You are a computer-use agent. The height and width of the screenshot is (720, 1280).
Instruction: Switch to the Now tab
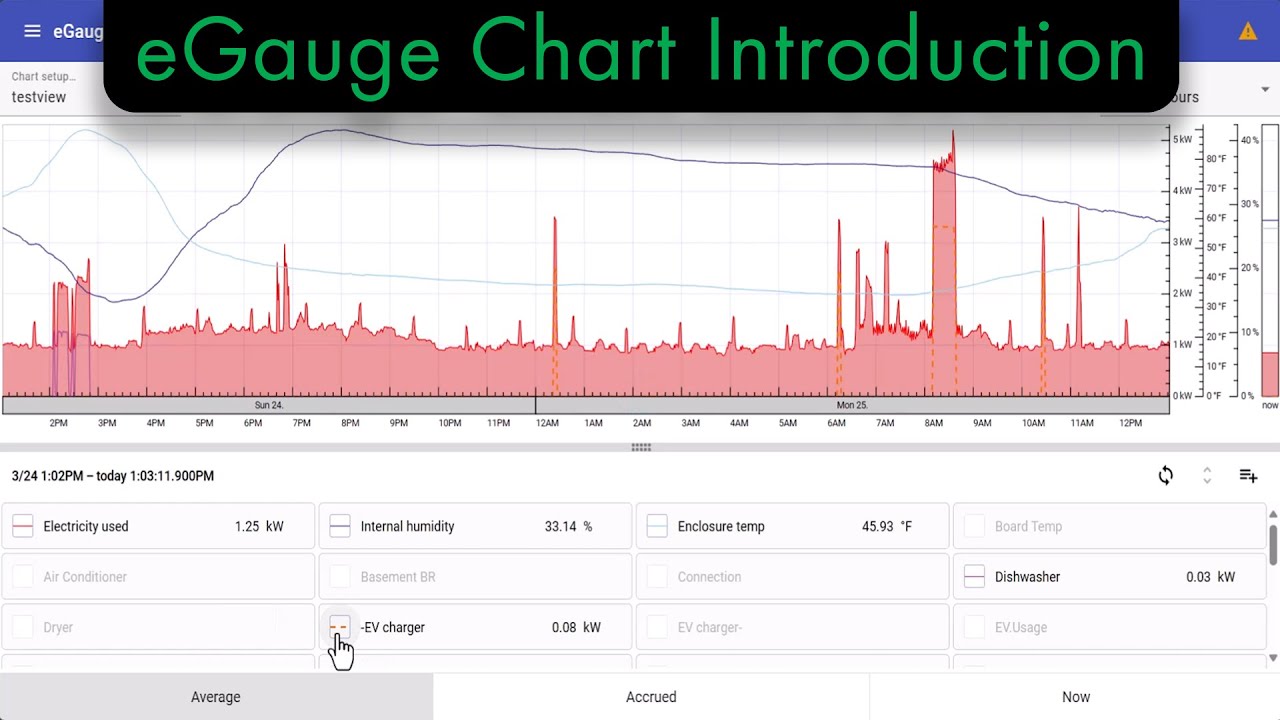(1076, 697)
